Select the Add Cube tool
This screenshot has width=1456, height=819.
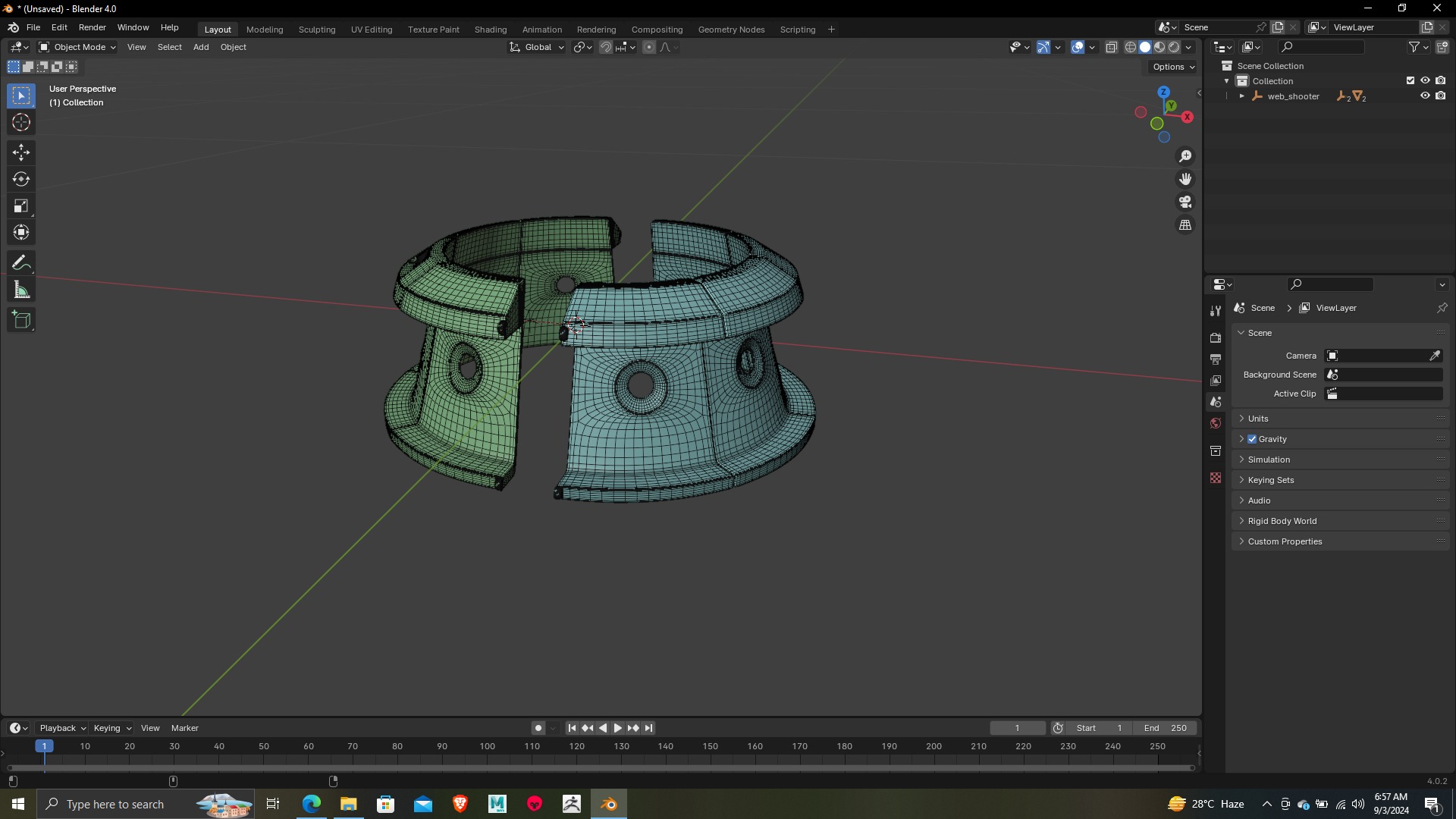click(21, 320)
